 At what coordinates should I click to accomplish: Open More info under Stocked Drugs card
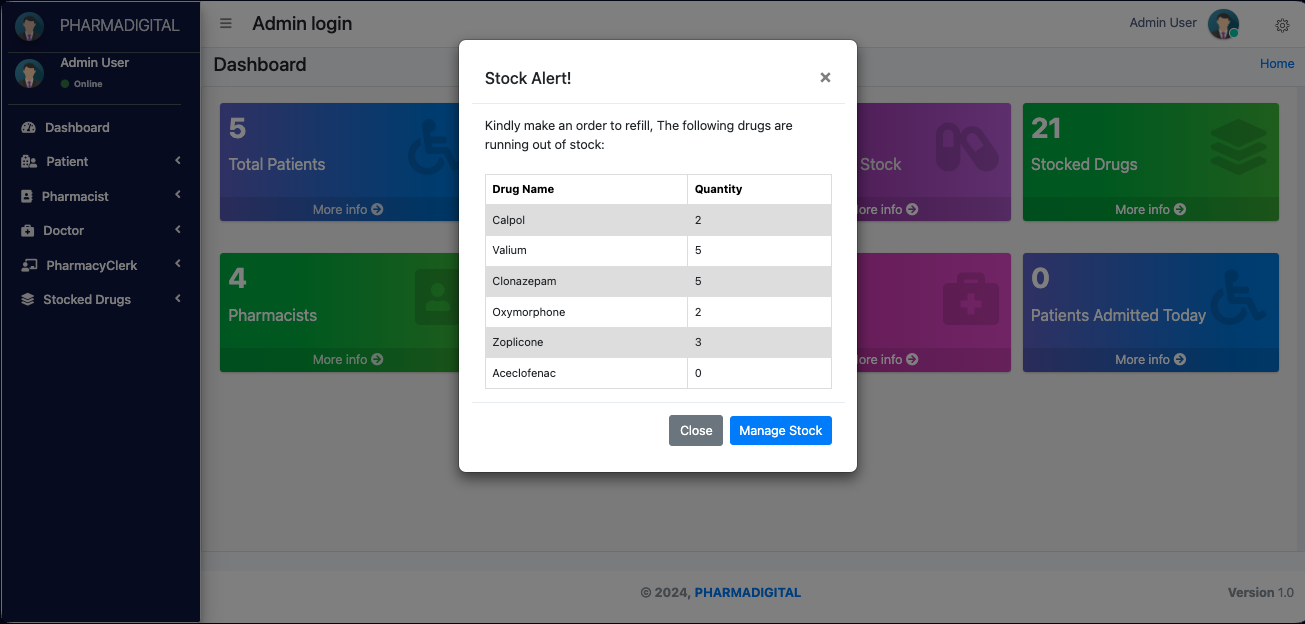click(x=1151, y=210)
